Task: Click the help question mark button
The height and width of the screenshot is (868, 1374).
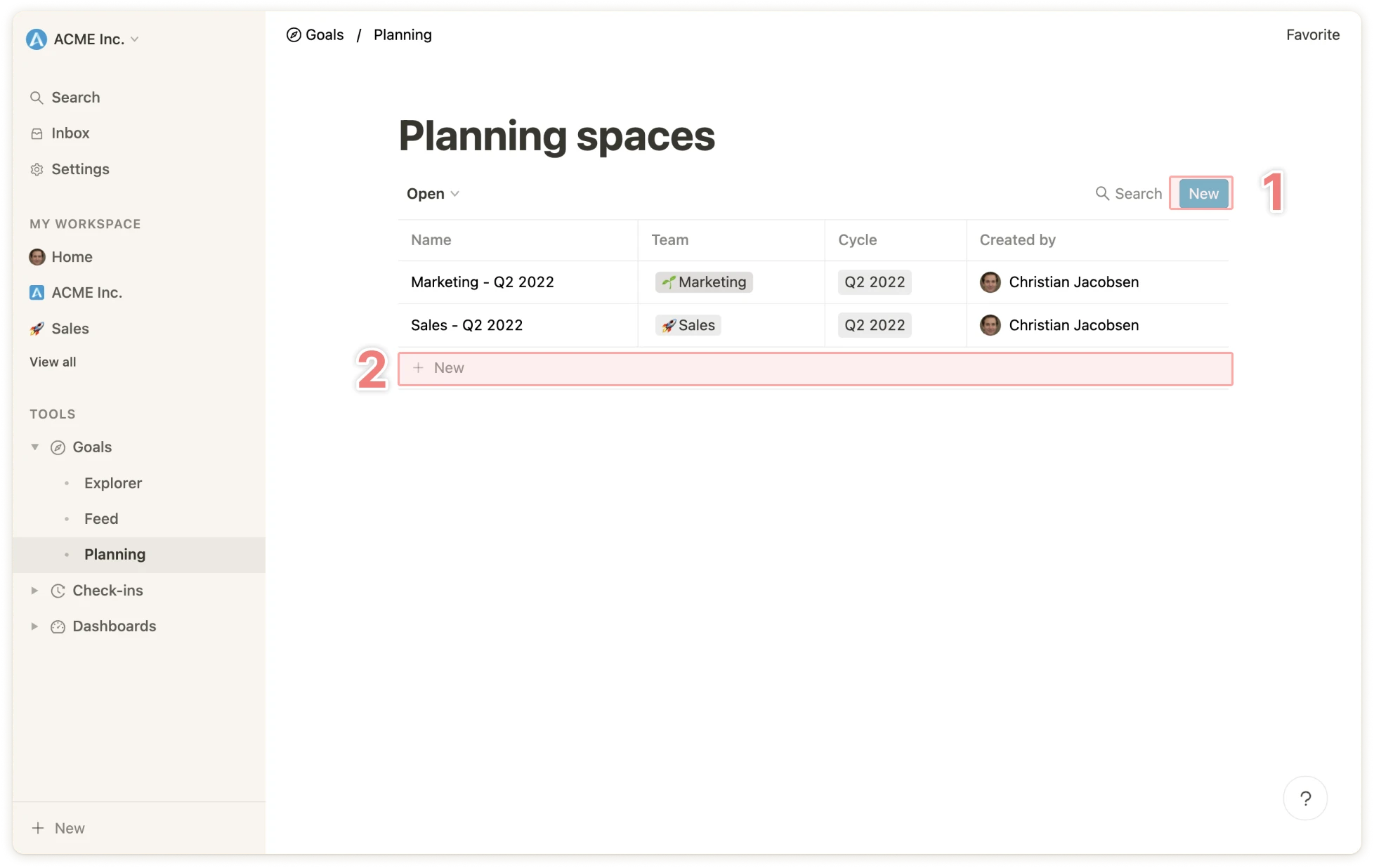Action: click(1305, 798)
